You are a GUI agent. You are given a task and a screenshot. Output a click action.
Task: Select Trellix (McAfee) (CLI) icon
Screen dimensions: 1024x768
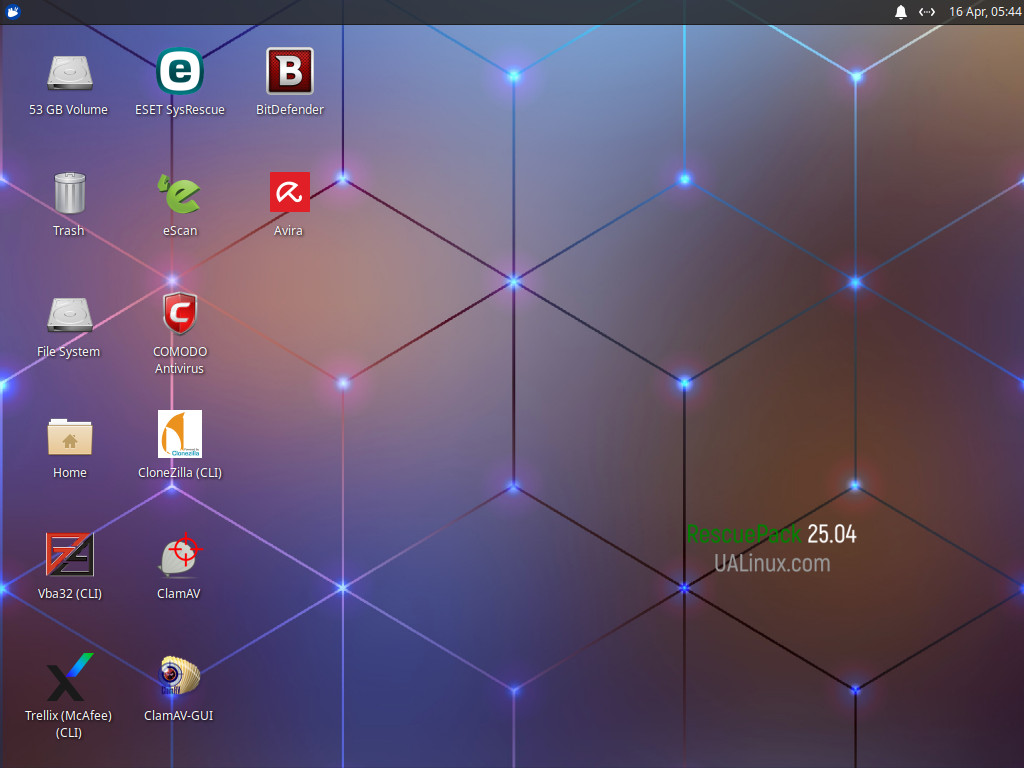(x=69, y=677)
